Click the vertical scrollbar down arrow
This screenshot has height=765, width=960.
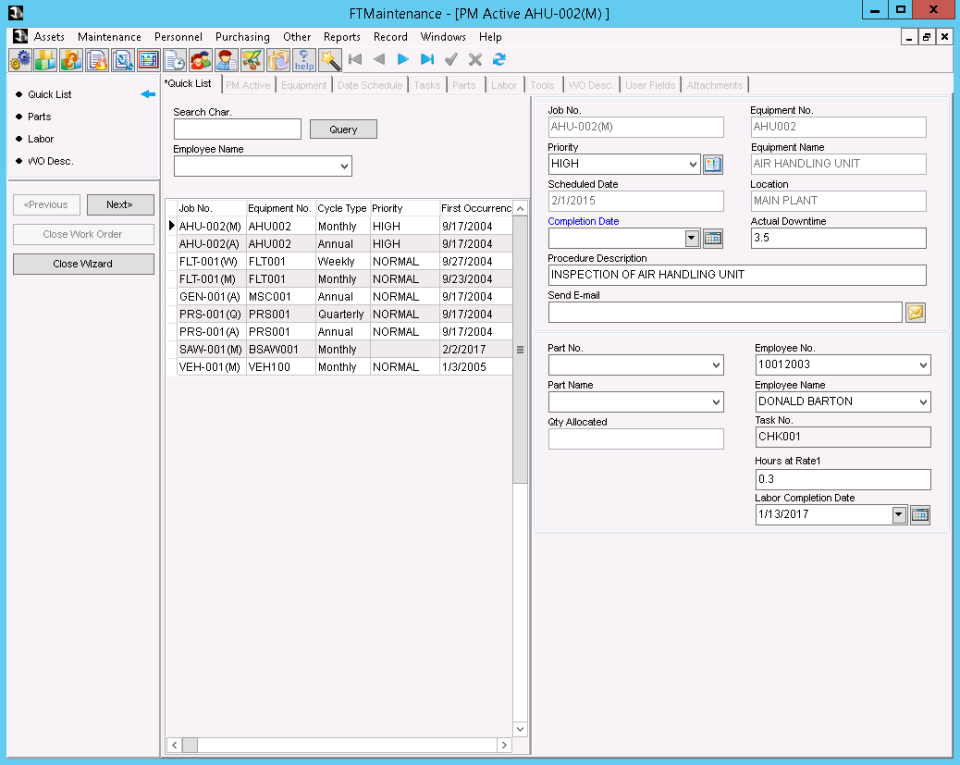pyautogui.click(x=520, y=729)
